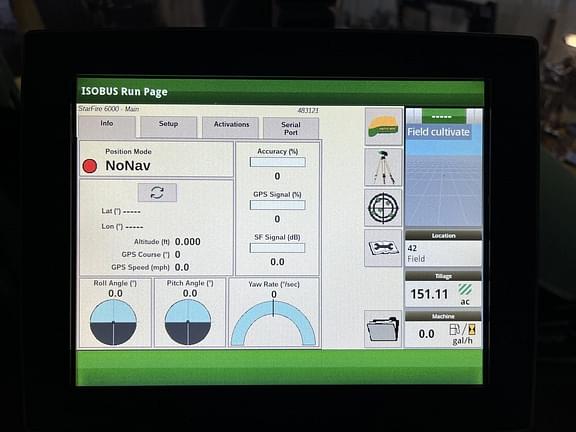Click the Altitude value 0.000
The image size is (576, 432).
(188, 242)
